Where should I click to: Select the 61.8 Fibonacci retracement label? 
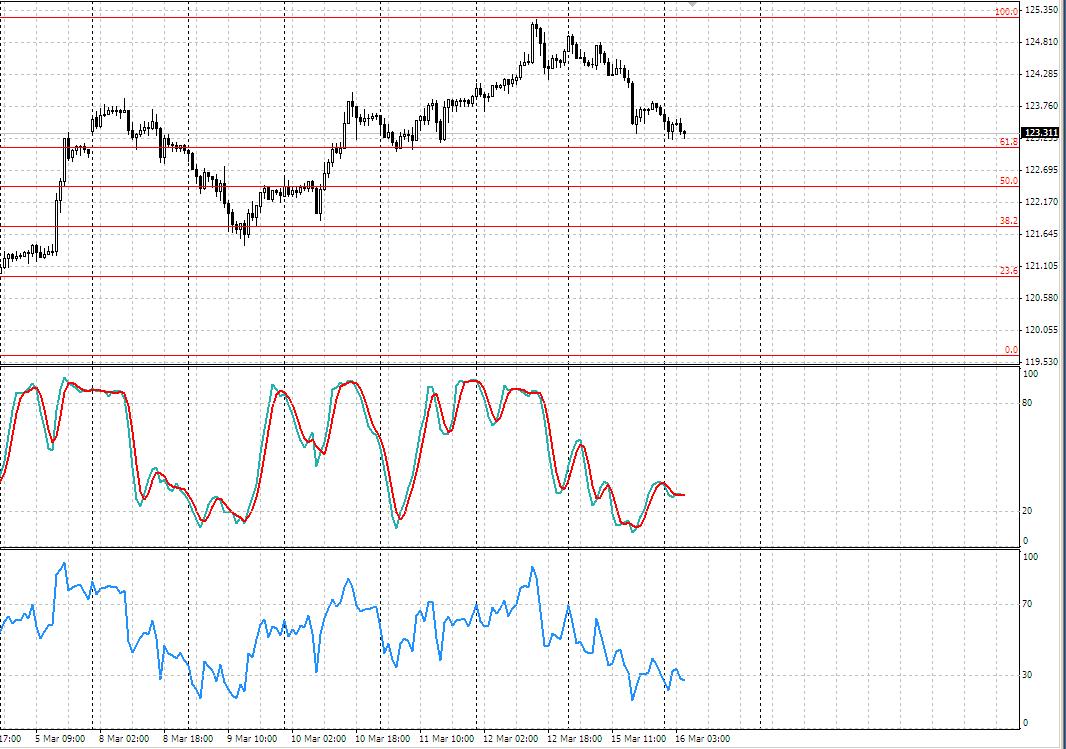[x=1009, y=141]
